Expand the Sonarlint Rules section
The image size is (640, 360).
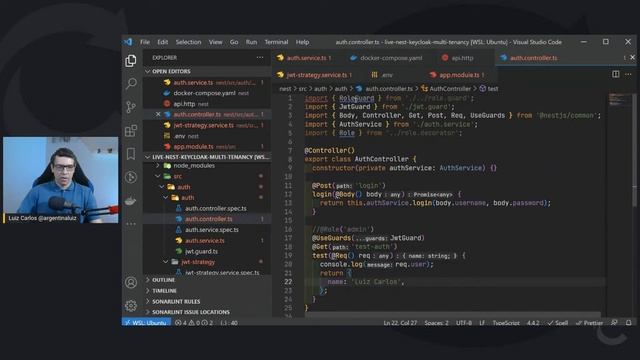point(207,301)
